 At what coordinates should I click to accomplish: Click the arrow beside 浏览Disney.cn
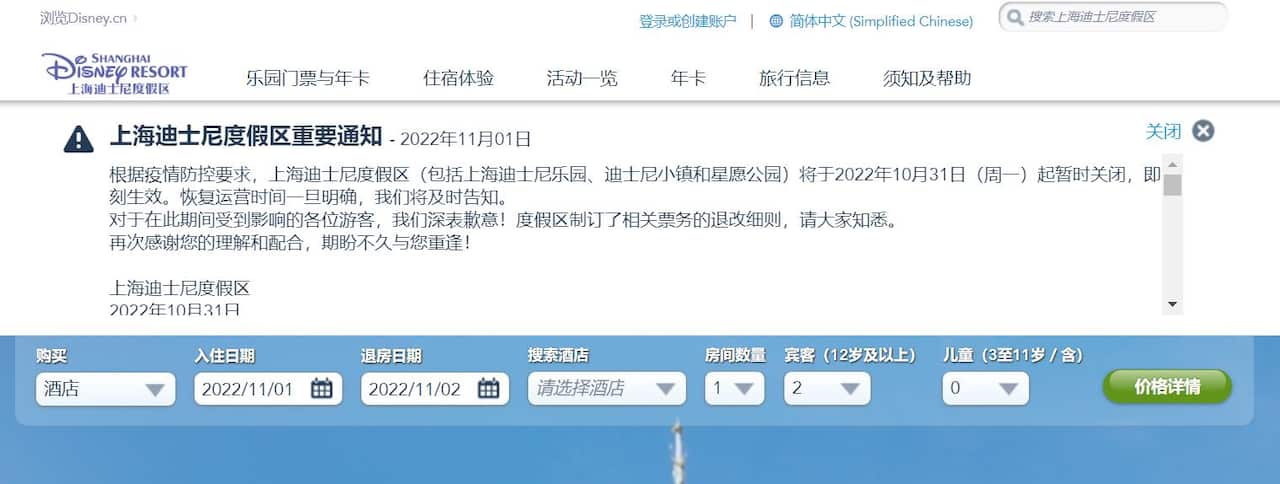135,18
